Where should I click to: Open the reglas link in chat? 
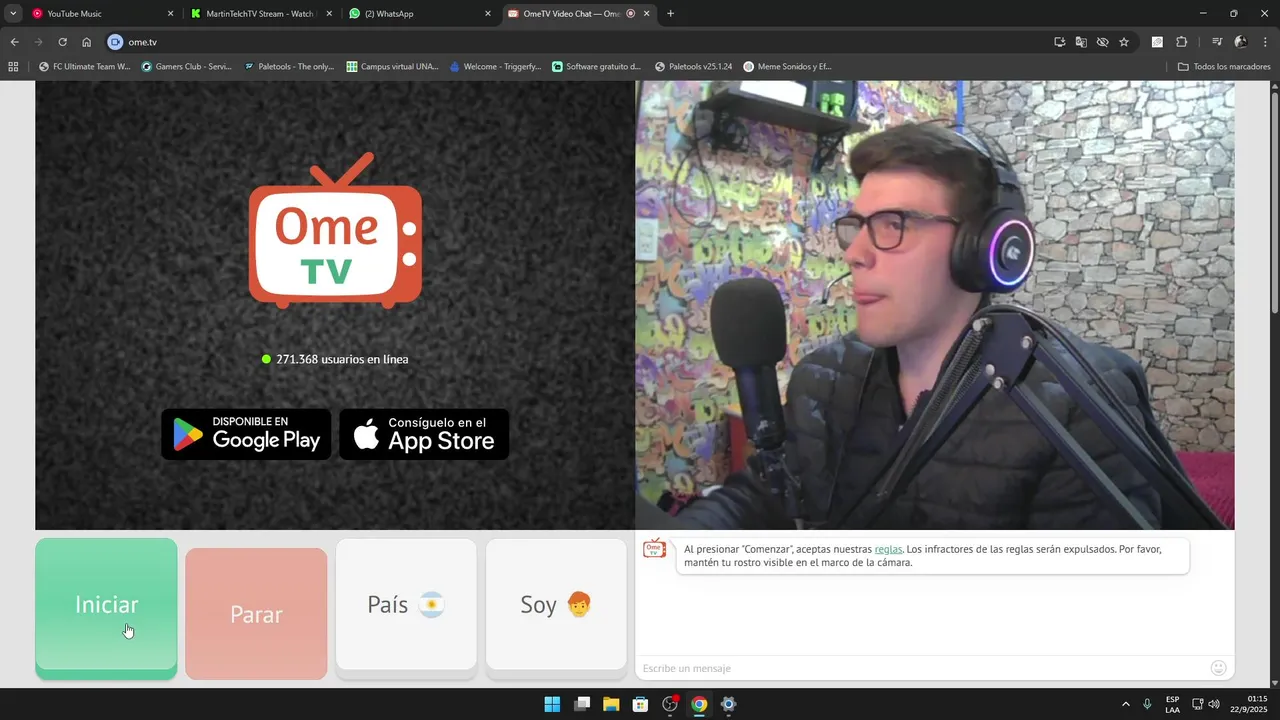click(888, 549)
